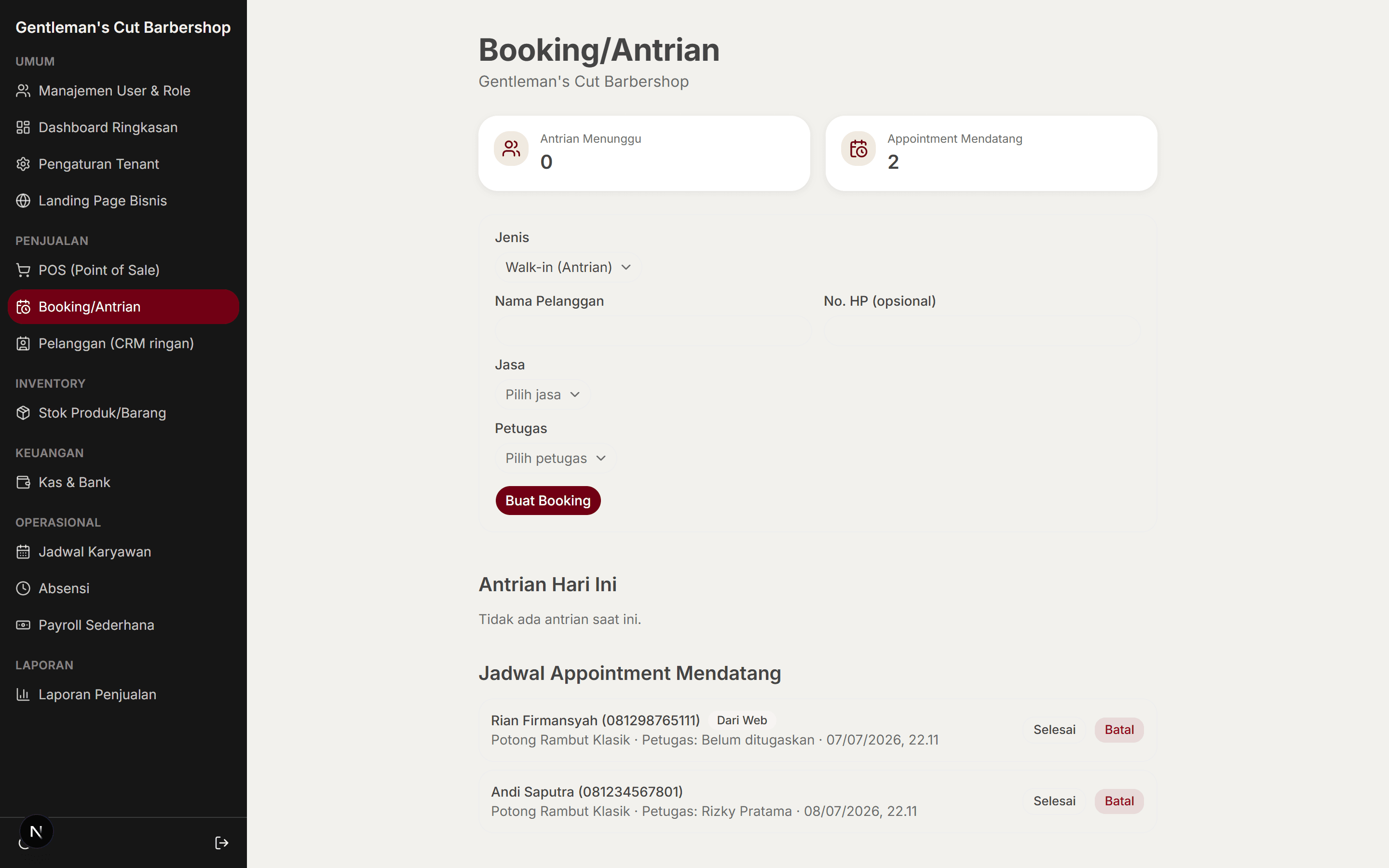Click the Antrian Hari Ini heading
The height and width of the screenshot is (868, 1389).
pos(547,584)
